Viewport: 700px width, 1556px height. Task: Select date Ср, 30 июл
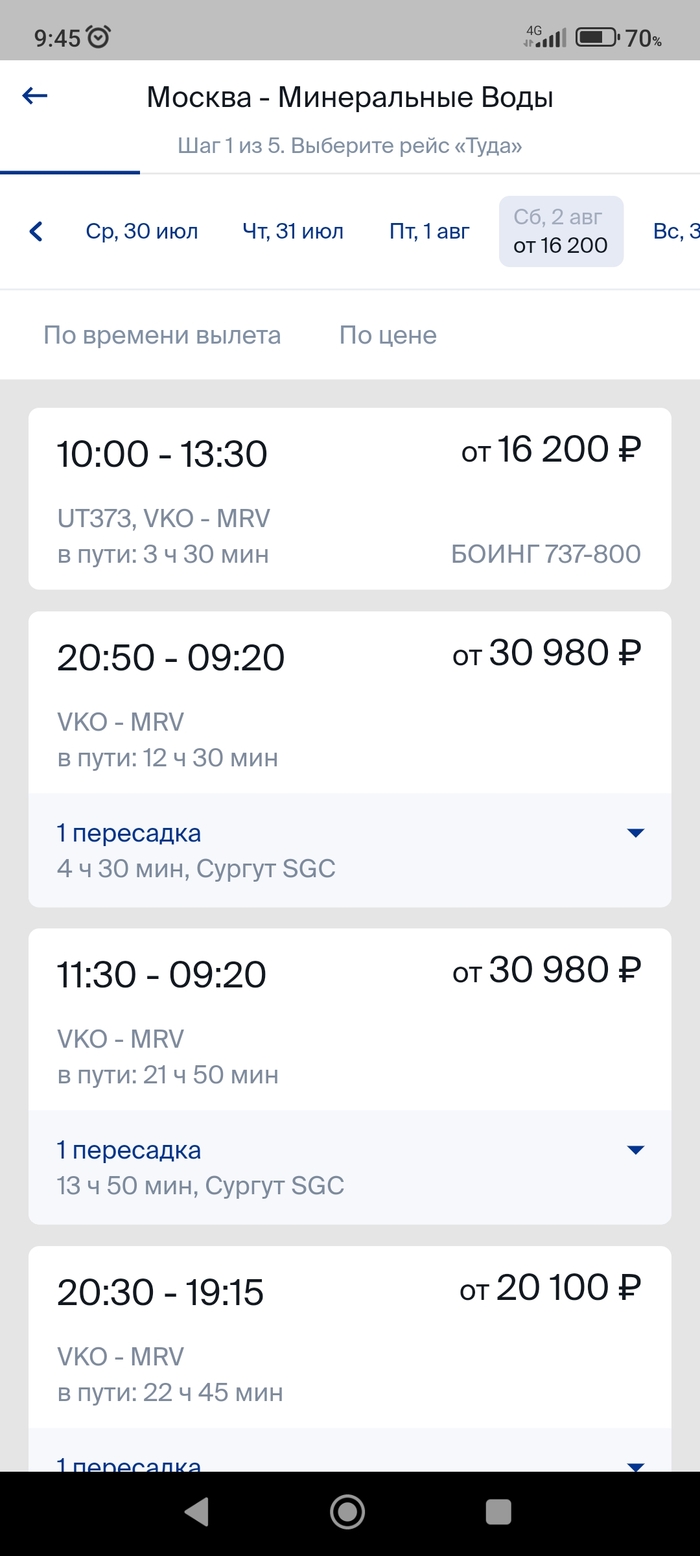142,232
